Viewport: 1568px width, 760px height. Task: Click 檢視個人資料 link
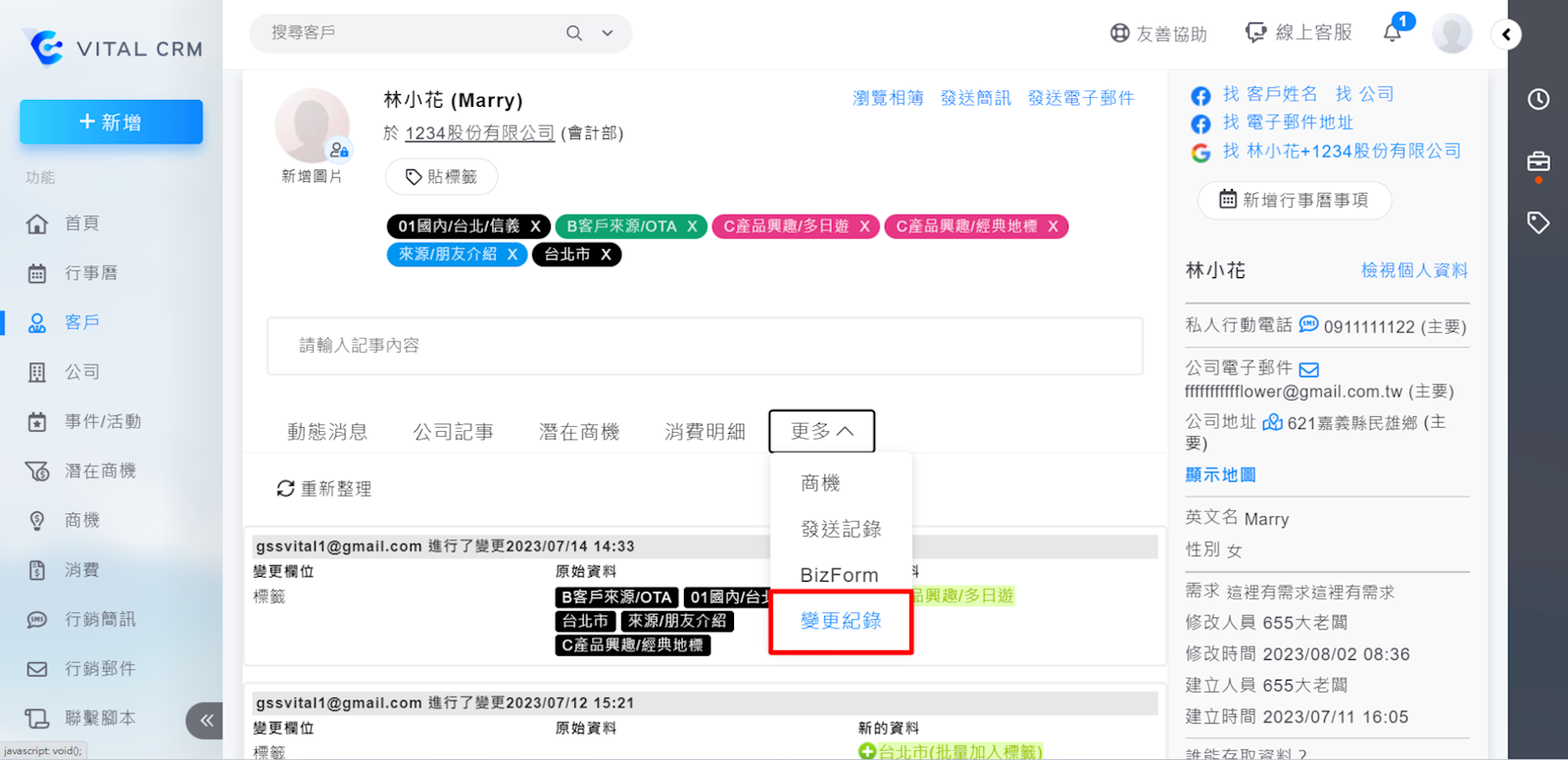pyautogui.click(x=1414, y=270)
